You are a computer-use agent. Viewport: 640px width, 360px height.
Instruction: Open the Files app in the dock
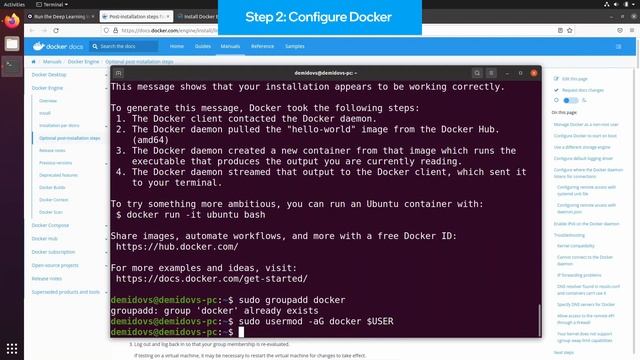pos(12,44)
